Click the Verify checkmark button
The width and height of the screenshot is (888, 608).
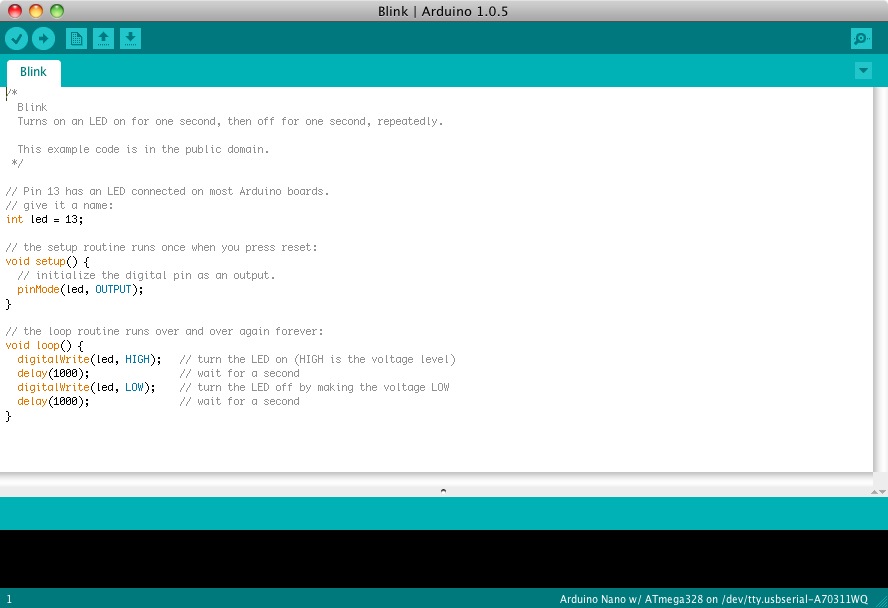(16, 38)
